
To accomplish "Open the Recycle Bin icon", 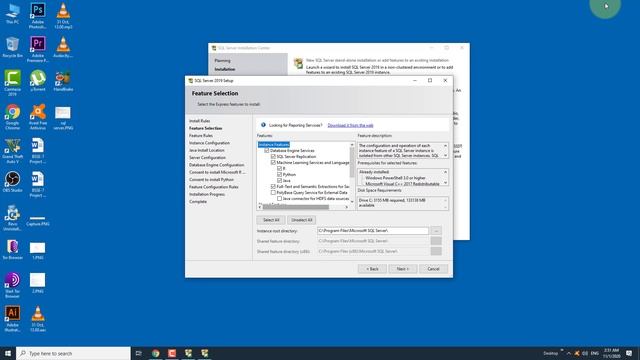I will [12, 47].
